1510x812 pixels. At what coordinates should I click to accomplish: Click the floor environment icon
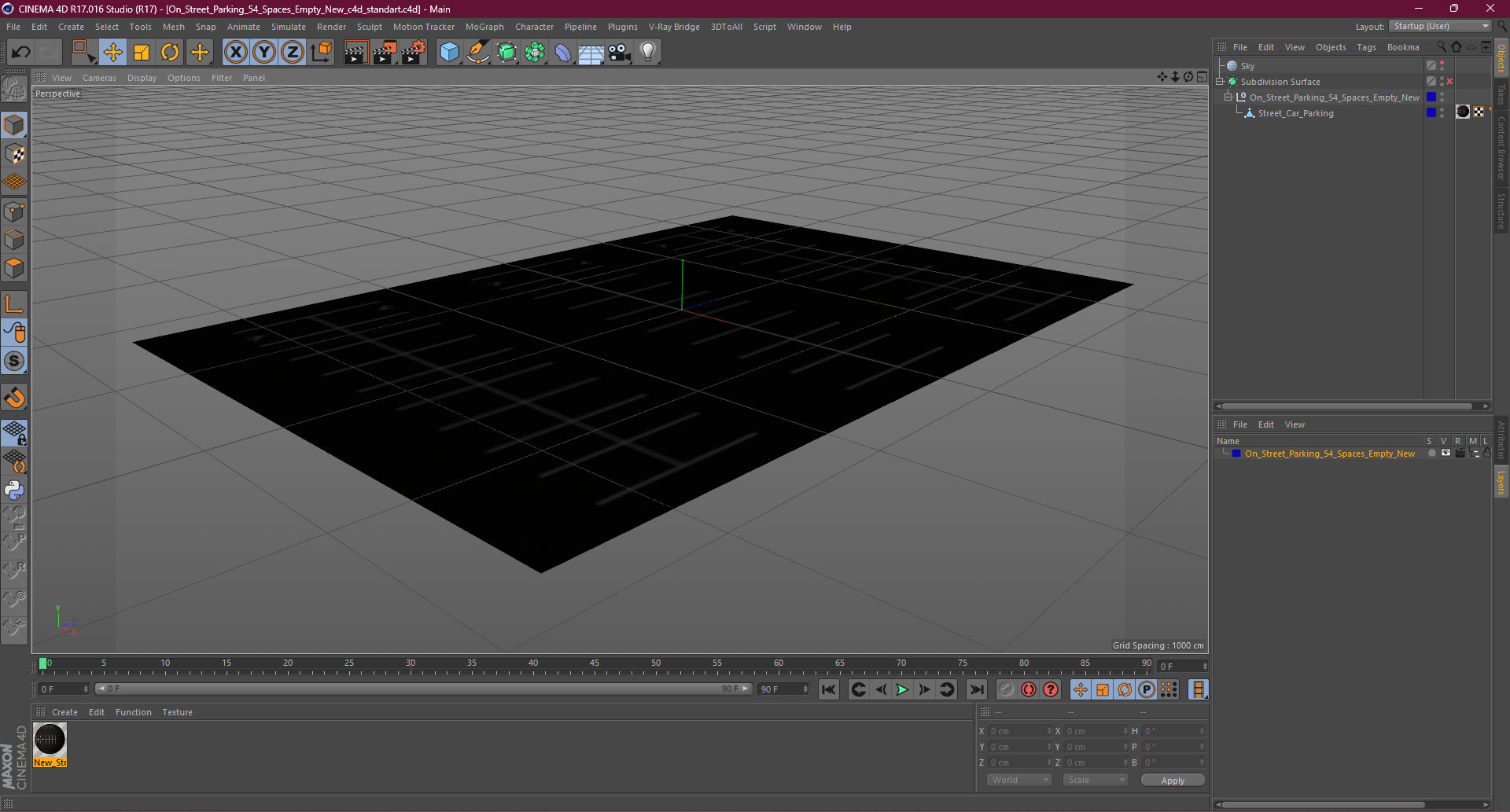pos(591,53)
